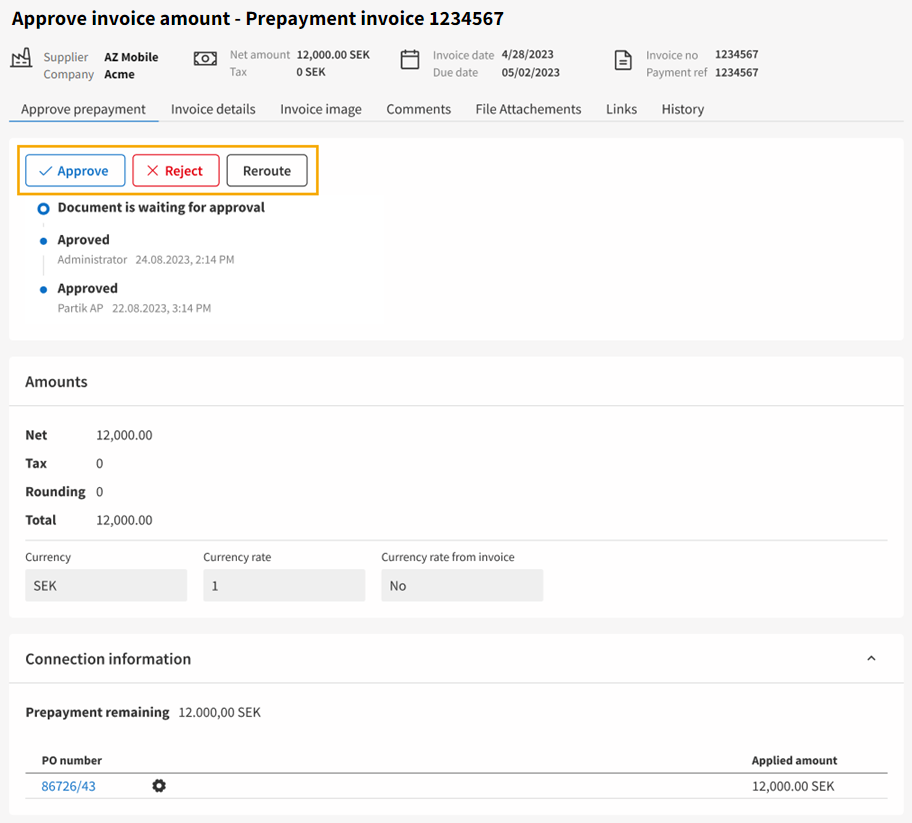Switch to the Invoice image tab
The image size is (912, 823).
click(320, 109)
